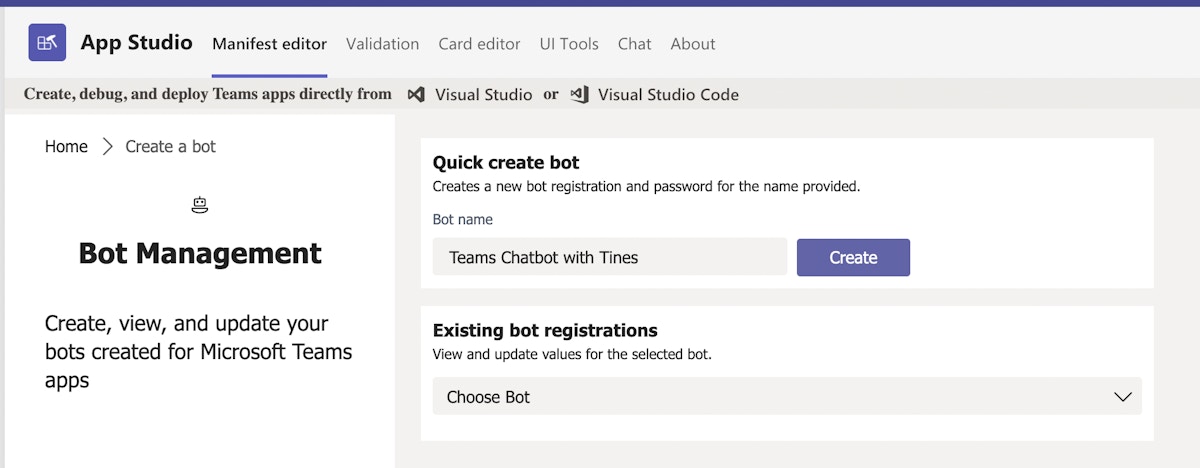Viewport: 1200px width, 468px height.
Task: Click the App Studio title text
Action: pos(136,42)
